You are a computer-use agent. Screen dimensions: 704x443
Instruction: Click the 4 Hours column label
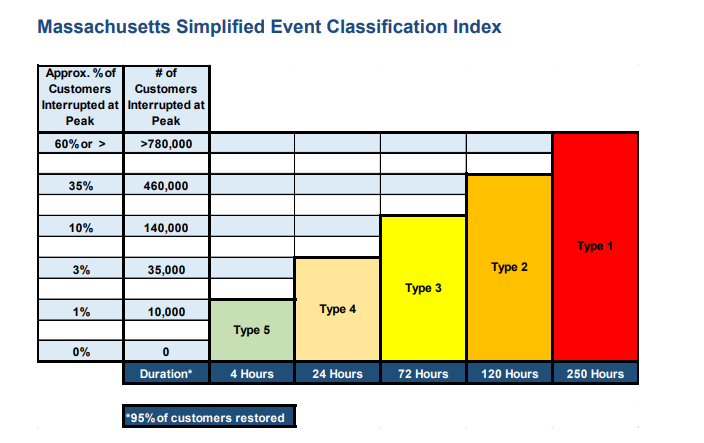tap(252, 373)
